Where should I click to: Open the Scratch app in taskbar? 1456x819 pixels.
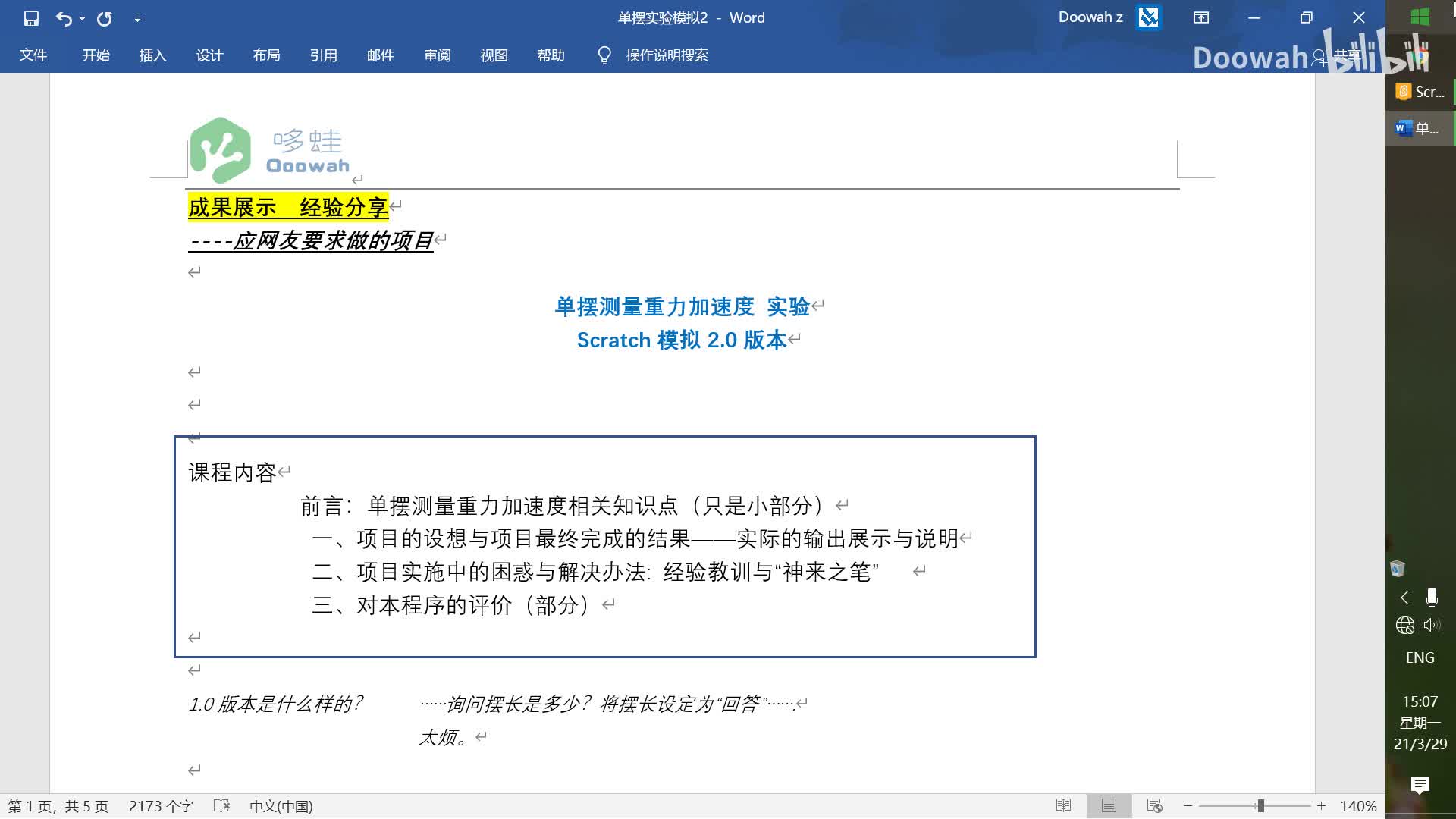point(1420,92)
